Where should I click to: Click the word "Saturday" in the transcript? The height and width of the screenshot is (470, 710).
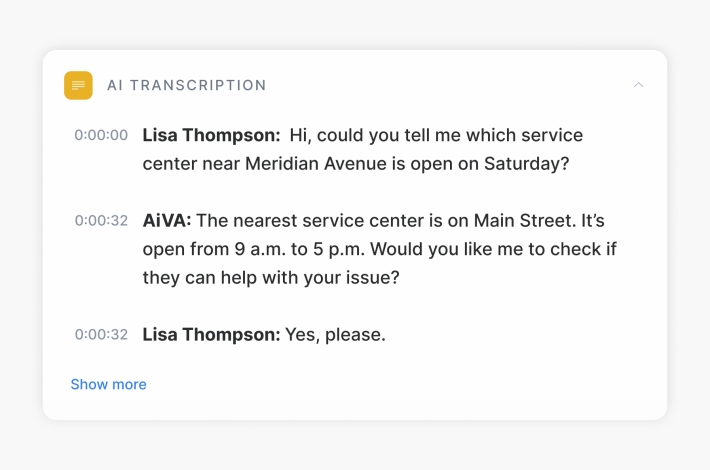[524, 163]
